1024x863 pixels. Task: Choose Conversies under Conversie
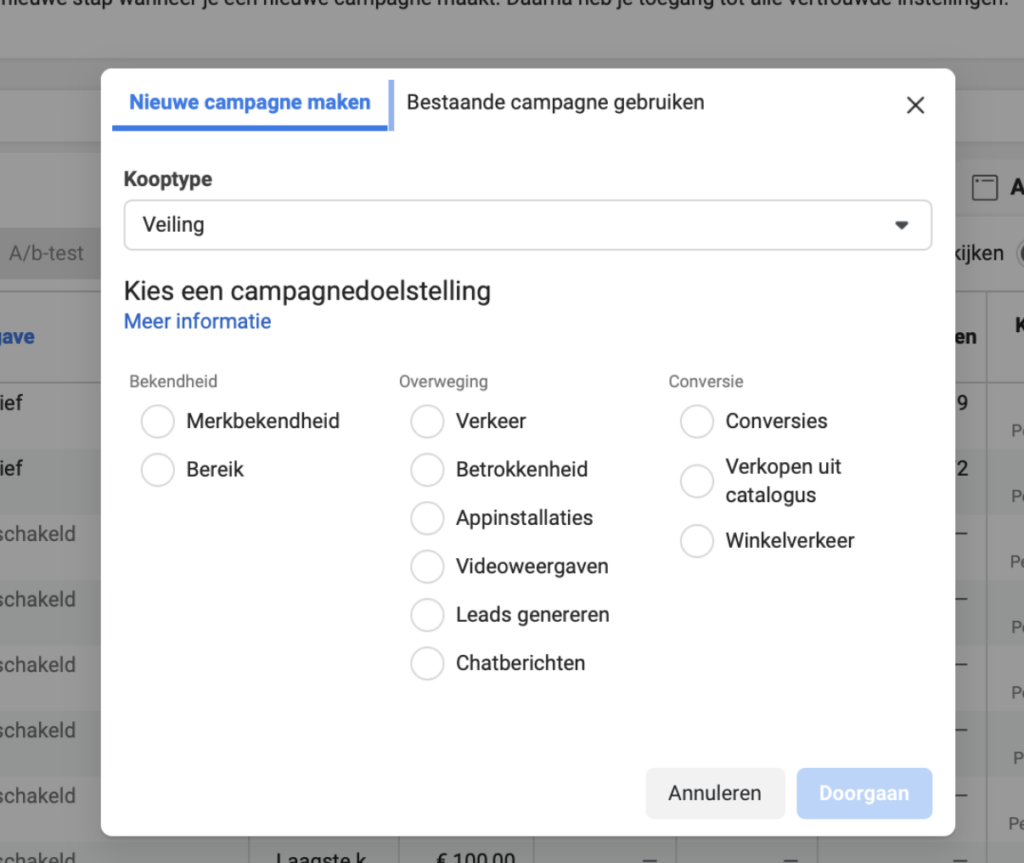coord(696,421)
